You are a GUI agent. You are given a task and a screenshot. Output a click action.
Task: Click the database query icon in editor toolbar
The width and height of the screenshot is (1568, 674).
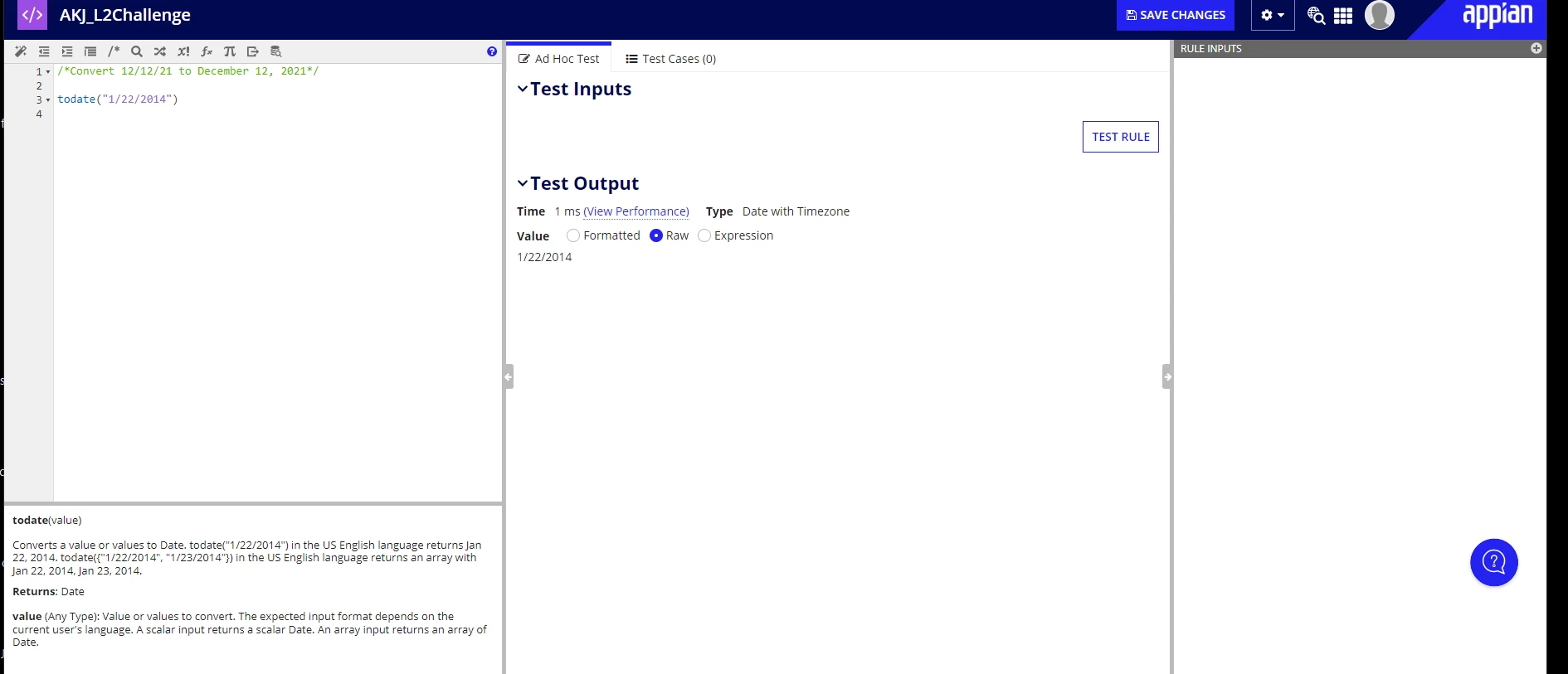click(x=276, y=51)
